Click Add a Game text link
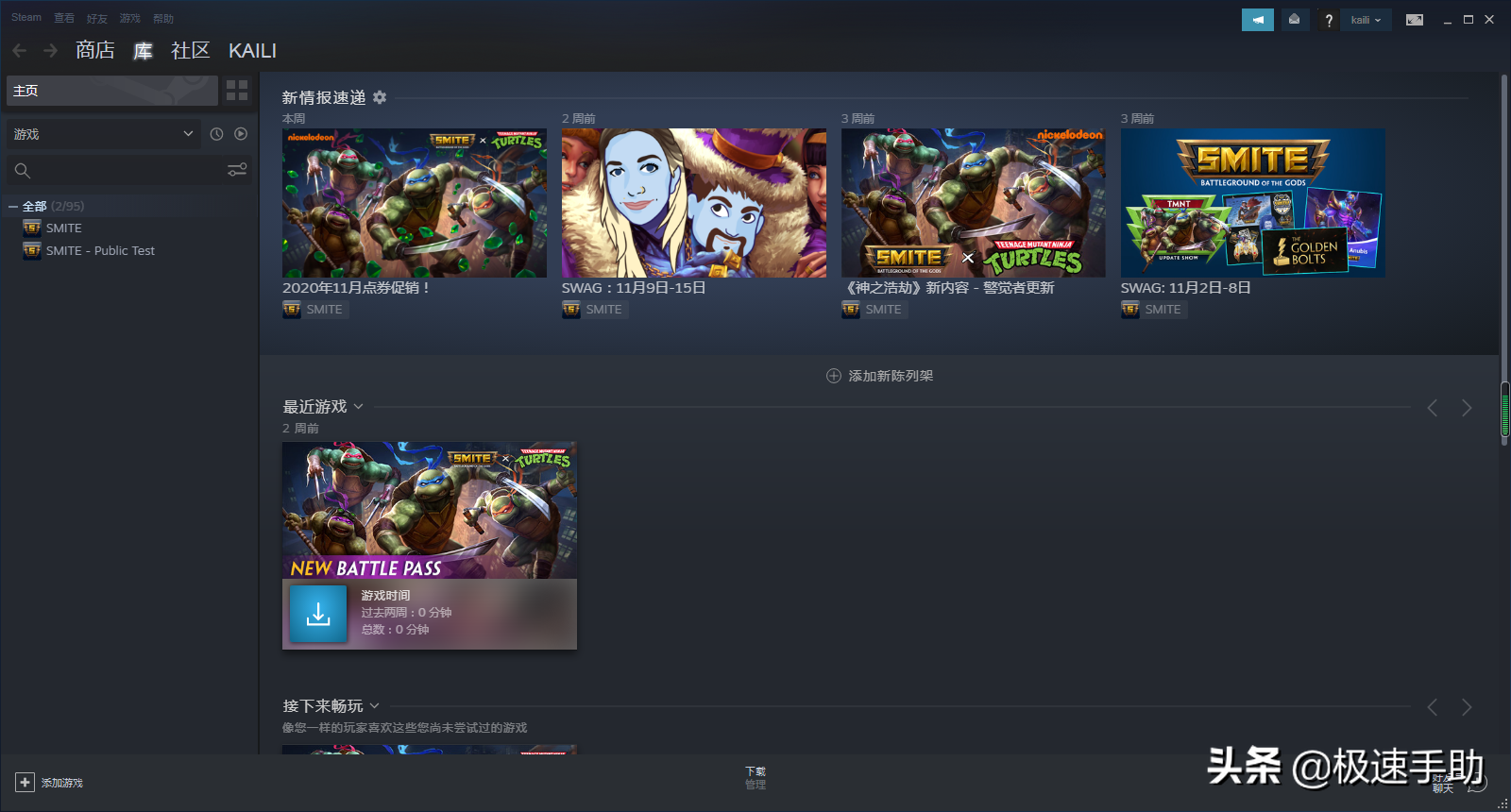 click(62, 783)
